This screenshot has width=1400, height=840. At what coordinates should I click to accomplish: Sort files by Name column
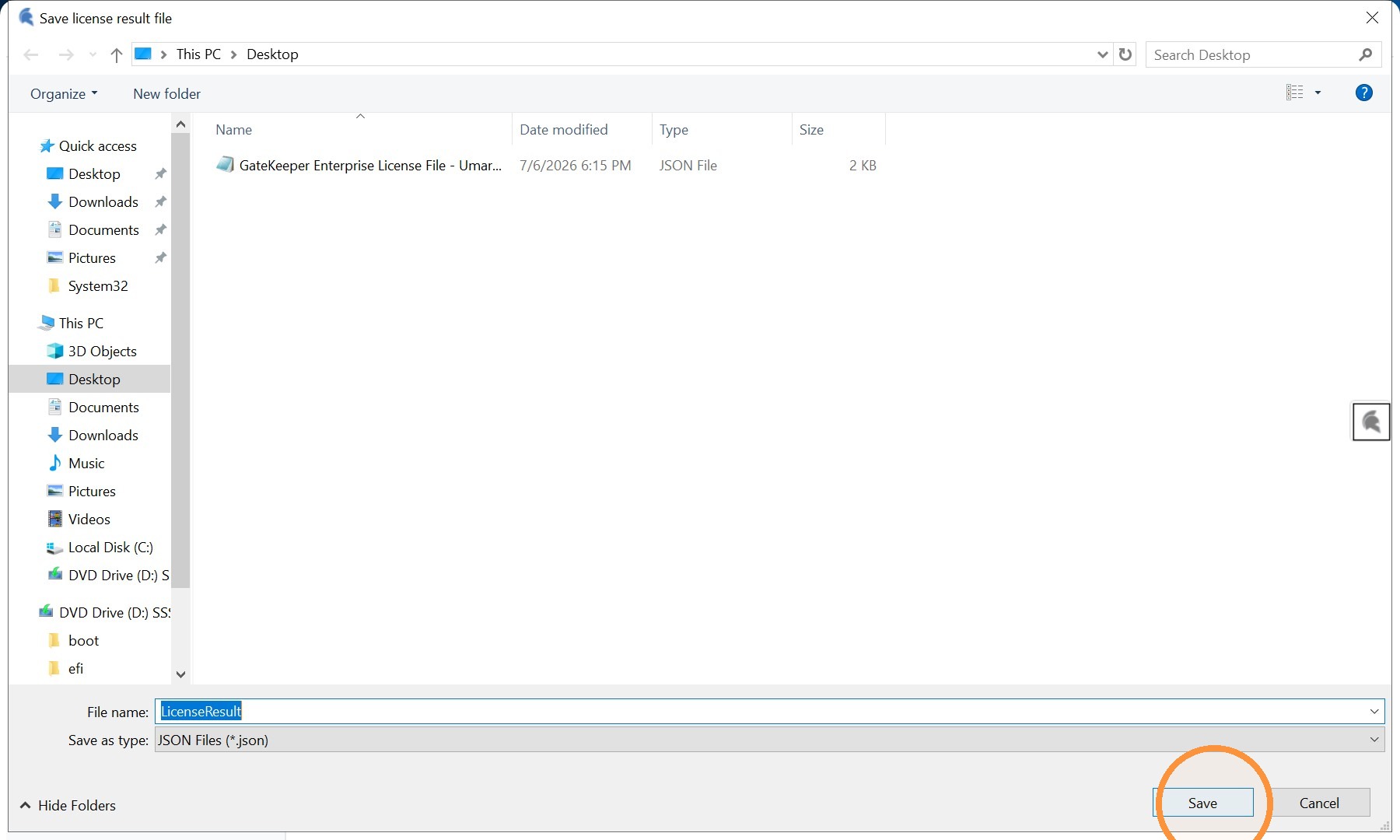click(359, 129)
